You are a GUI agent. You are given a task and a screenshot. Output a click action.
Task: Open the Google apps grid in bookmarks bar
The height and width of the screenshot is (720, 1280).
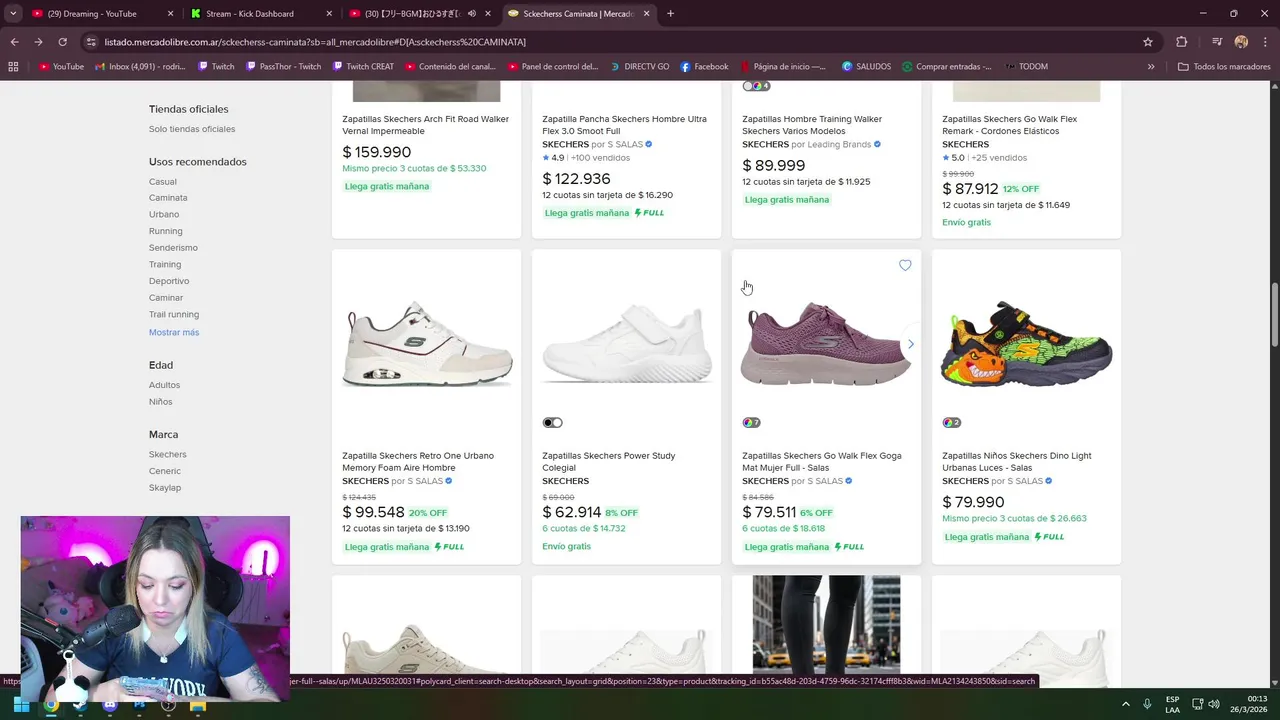click(x=13, y=67)
